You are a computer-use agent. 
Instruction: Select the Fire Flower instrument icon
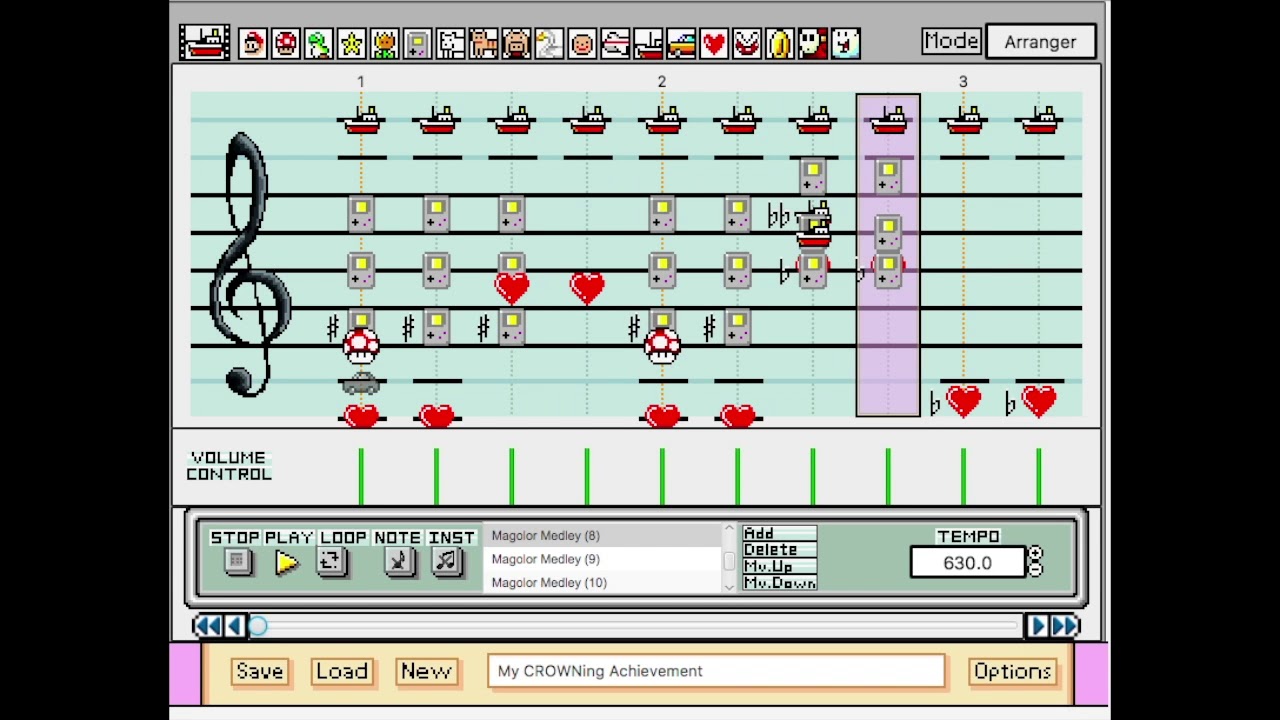[x=385, y=43]
